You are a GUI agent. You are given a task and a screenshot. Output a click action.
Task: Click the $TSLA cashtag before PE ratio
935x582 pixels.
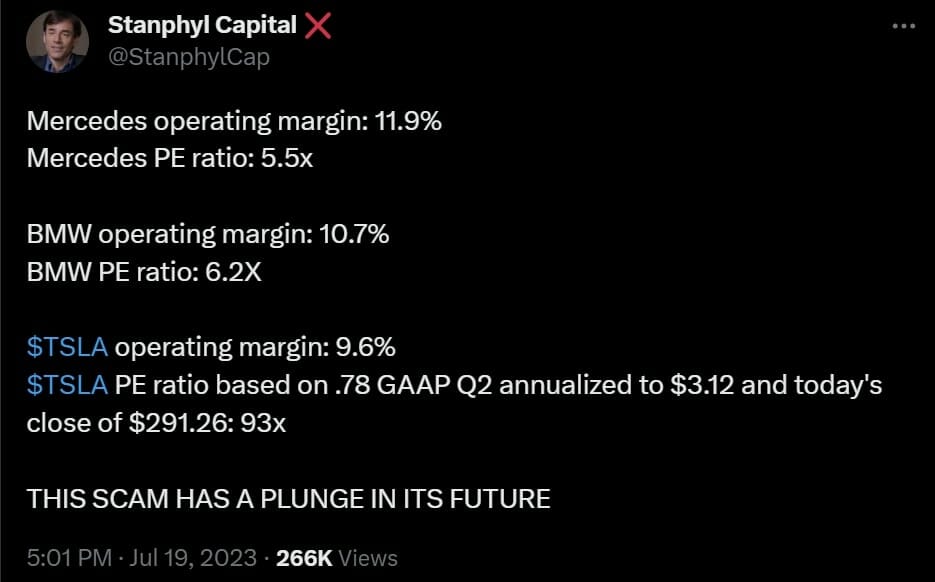(67, 385)
